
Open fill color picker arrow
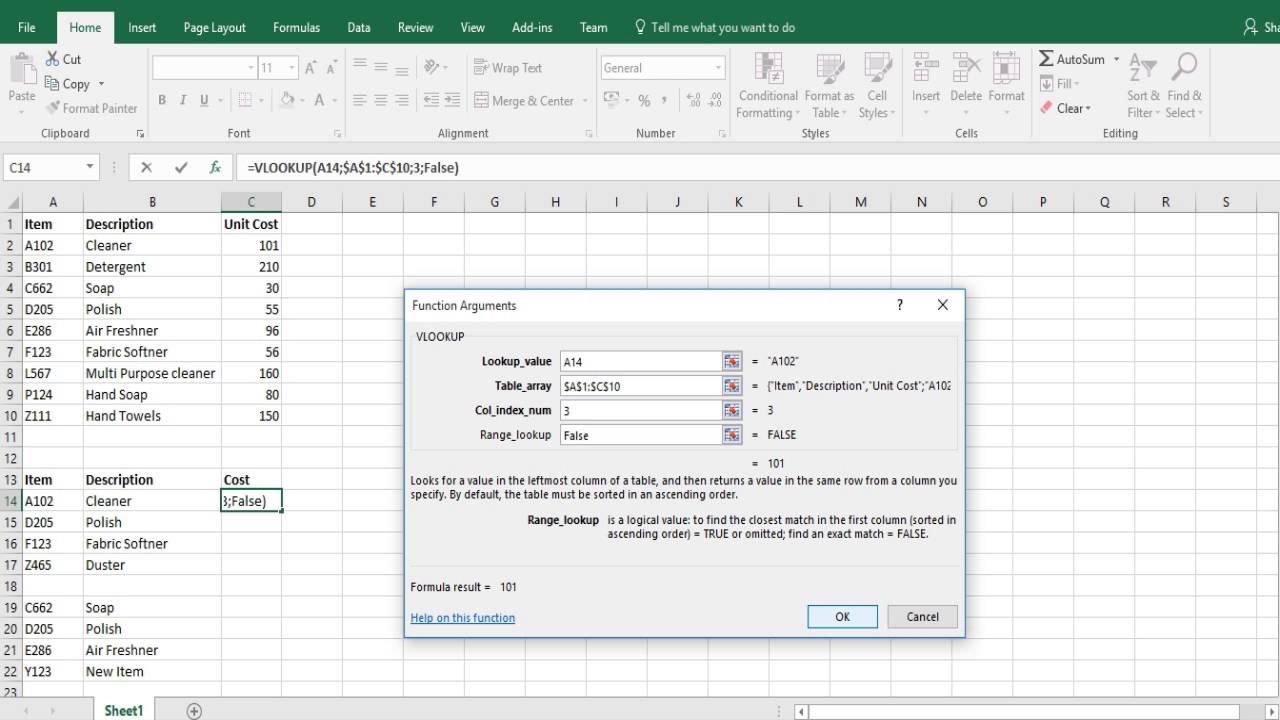(x=304, y=100)
